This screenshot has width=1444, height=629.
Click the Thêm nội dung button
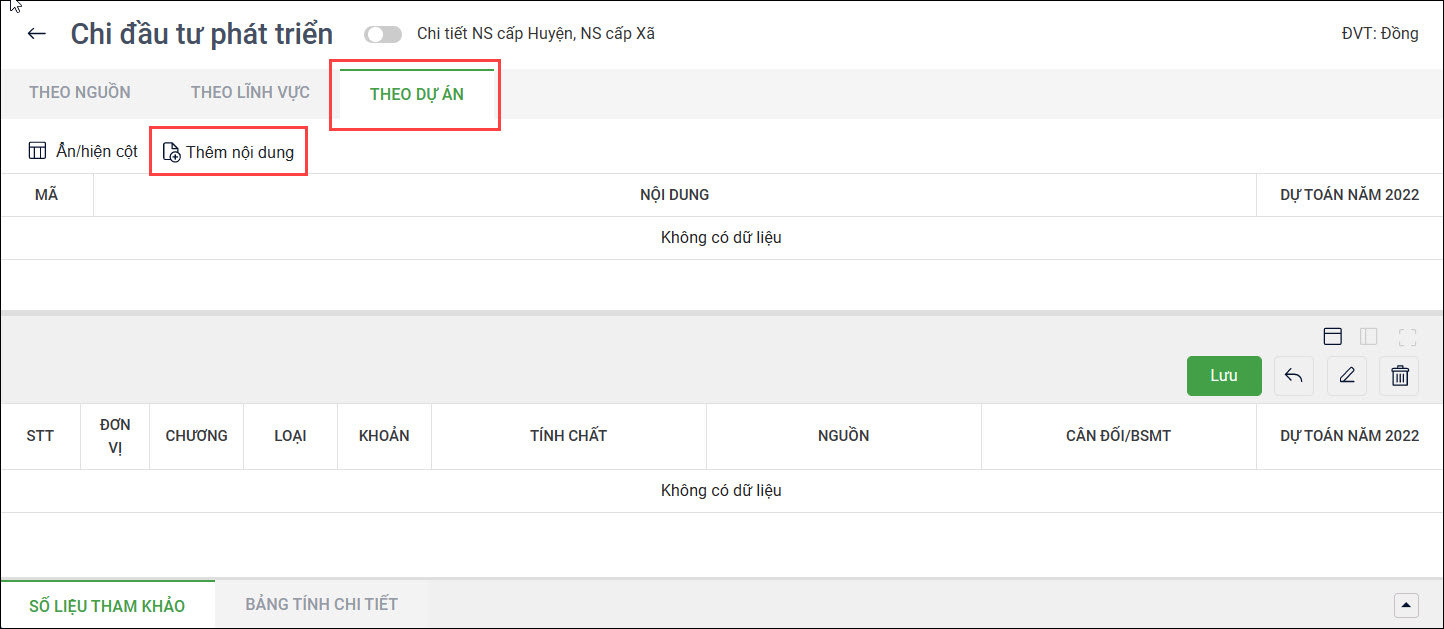(x=229, y=153)
